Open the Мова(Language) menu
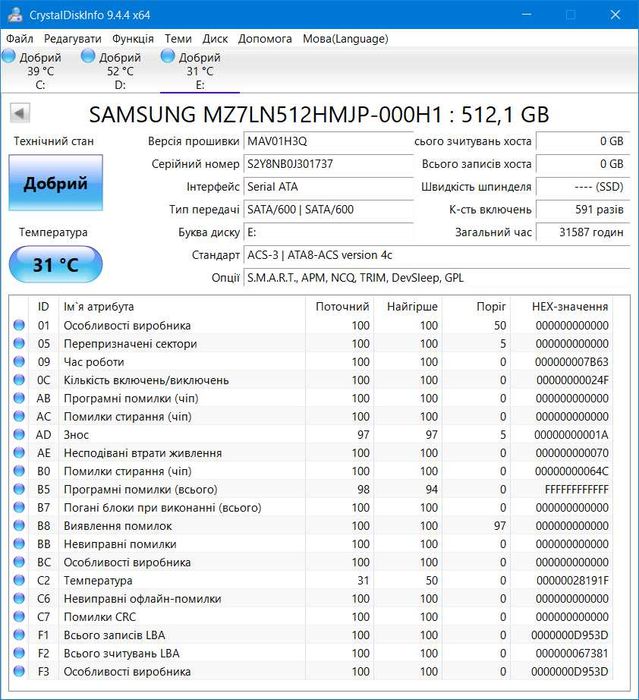The height and width of the screenshot is (700, 639). click(x=345, y=39)
